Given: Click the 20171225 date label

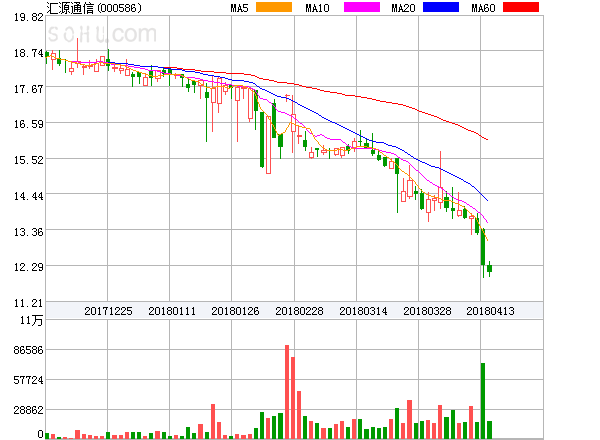Looking at the screenshot, I should (108, 311).
